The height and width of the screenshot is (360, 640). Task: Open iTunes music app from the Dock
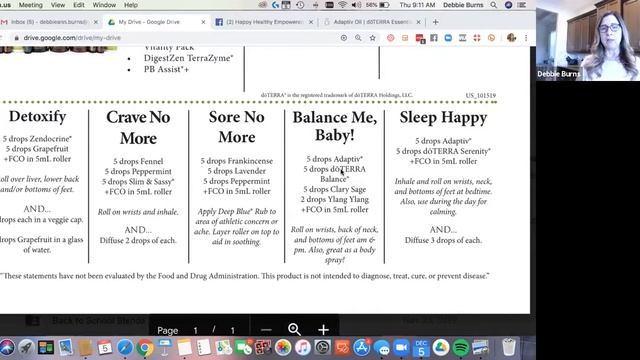[302, 348]
